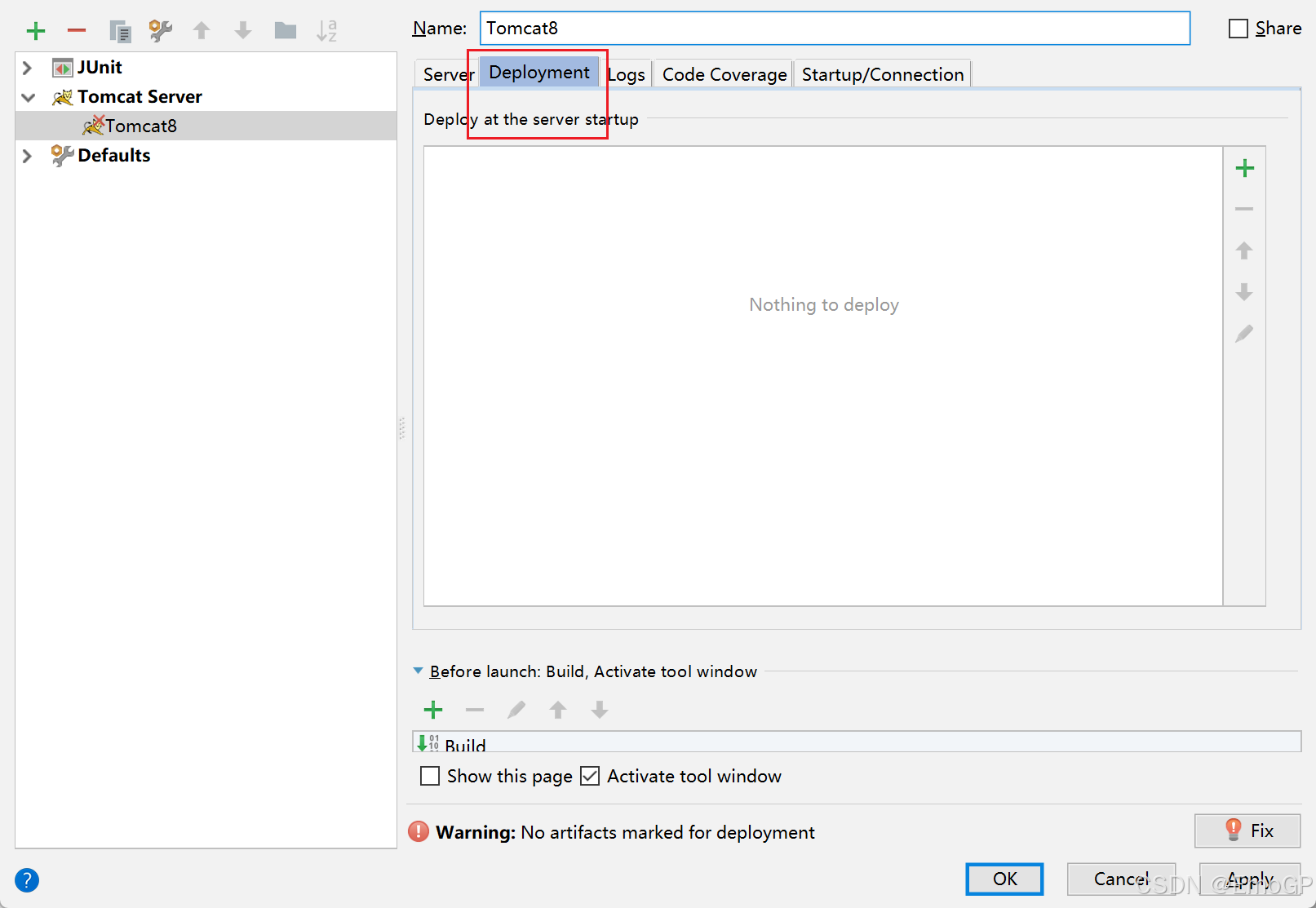Uncheck Activate tool window
Screen dimensions: 1316x908
click(590, 776)
